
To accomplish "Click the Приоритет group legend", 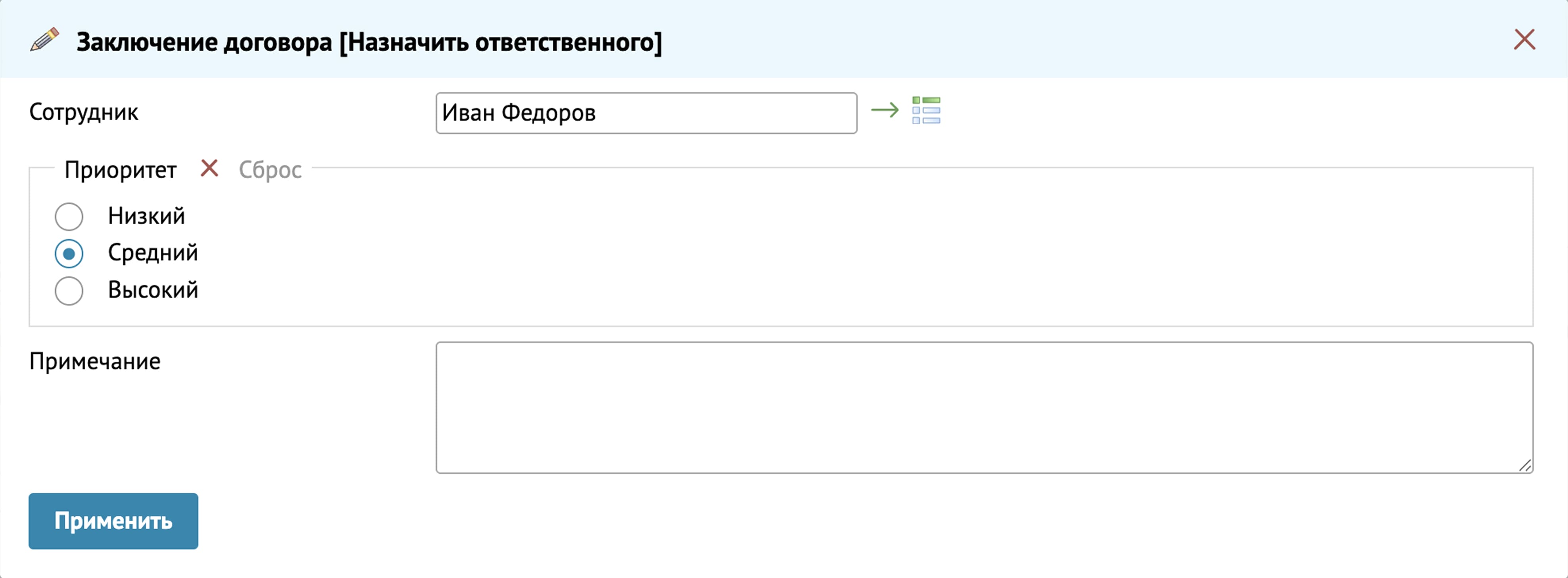I will [x=121, y=170].
